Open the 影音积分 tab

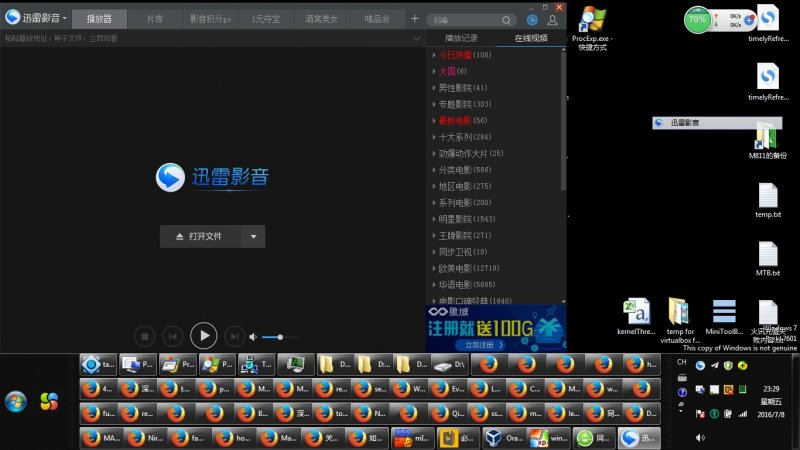210,19
